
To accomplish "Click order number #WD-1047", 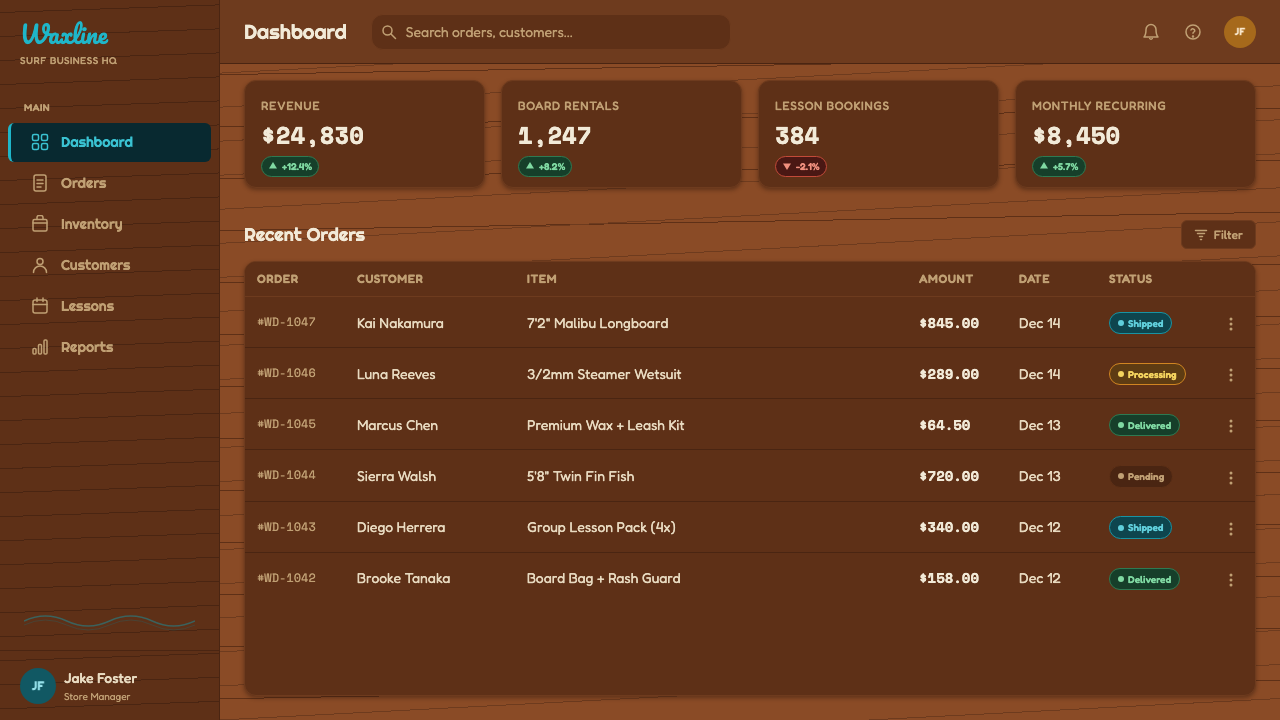I will pyautogui.click(x=286, y=322).
